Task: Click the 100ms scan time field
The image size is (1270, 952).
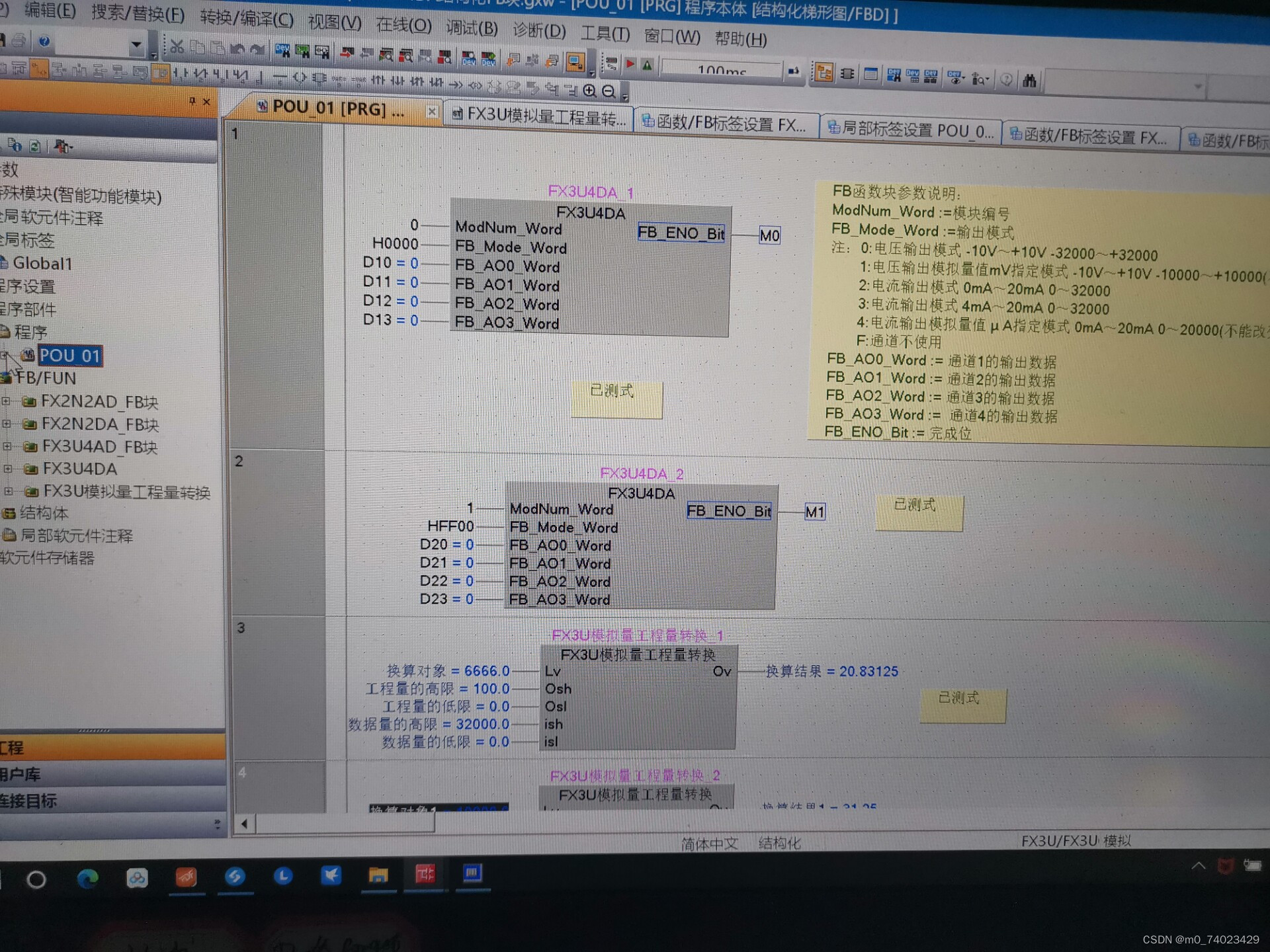Action: (x=721, y=69)
